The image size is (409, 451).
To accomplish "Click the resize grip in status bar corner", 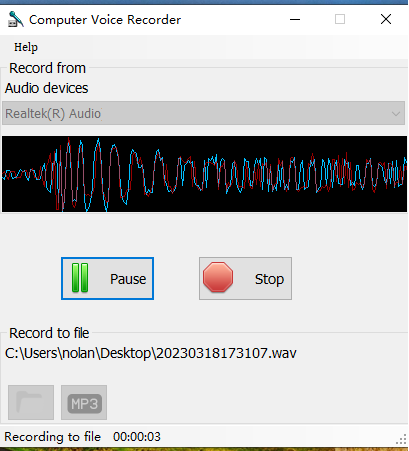I will 401,439.
